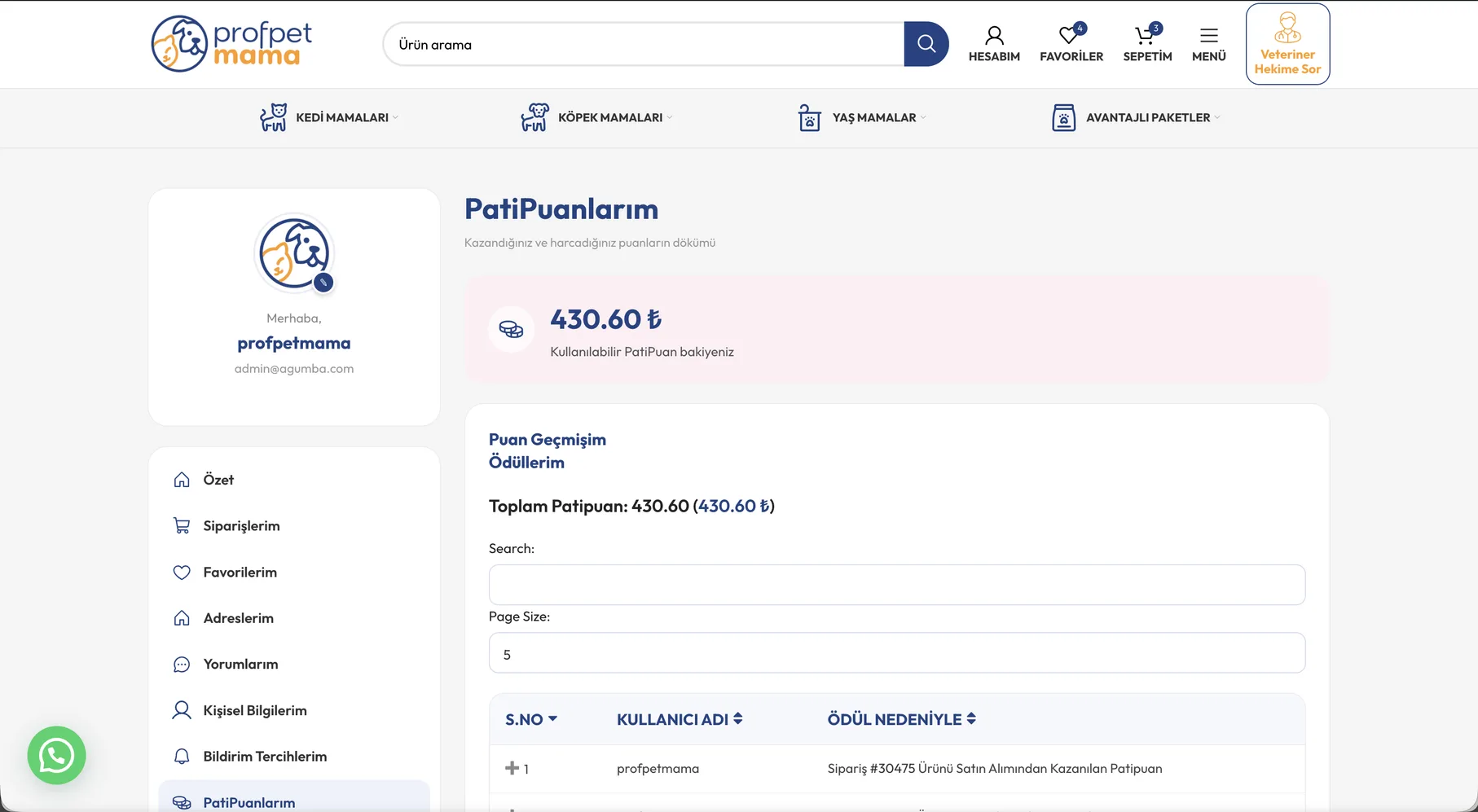Select PatiPuanlarım in the sidebar

(x=294, y=798)
